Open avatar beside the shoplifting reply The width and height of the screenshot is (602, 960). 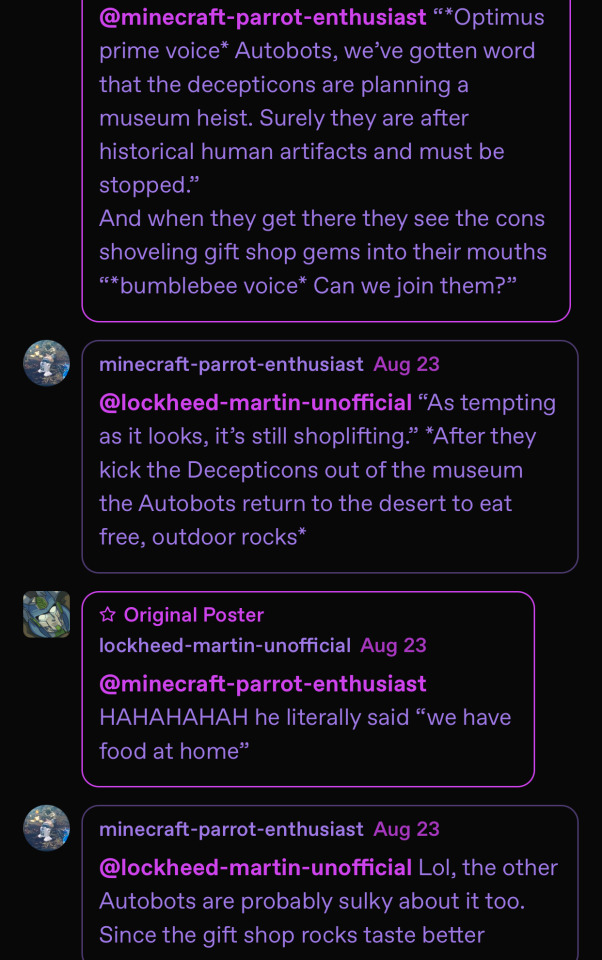point(46,363)
